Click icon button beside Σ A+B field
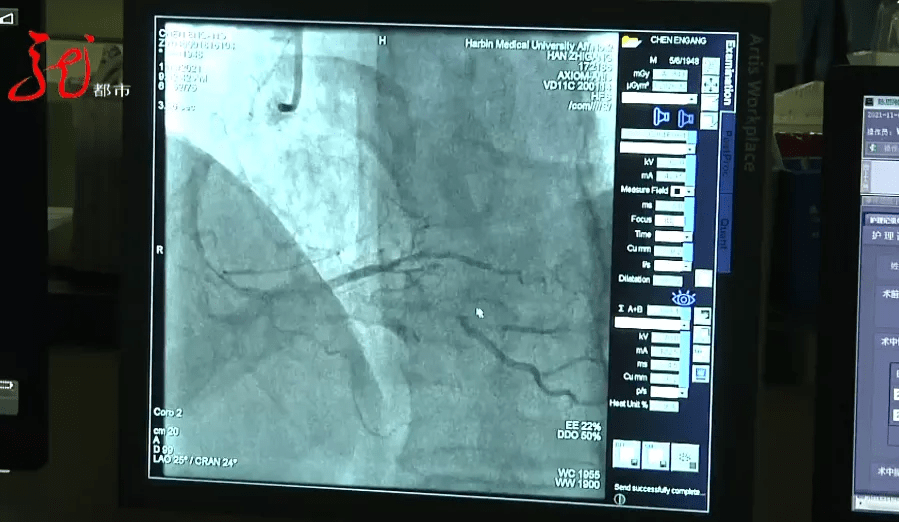The height and width of the screenshot is (522, 899). pos(702,316)
